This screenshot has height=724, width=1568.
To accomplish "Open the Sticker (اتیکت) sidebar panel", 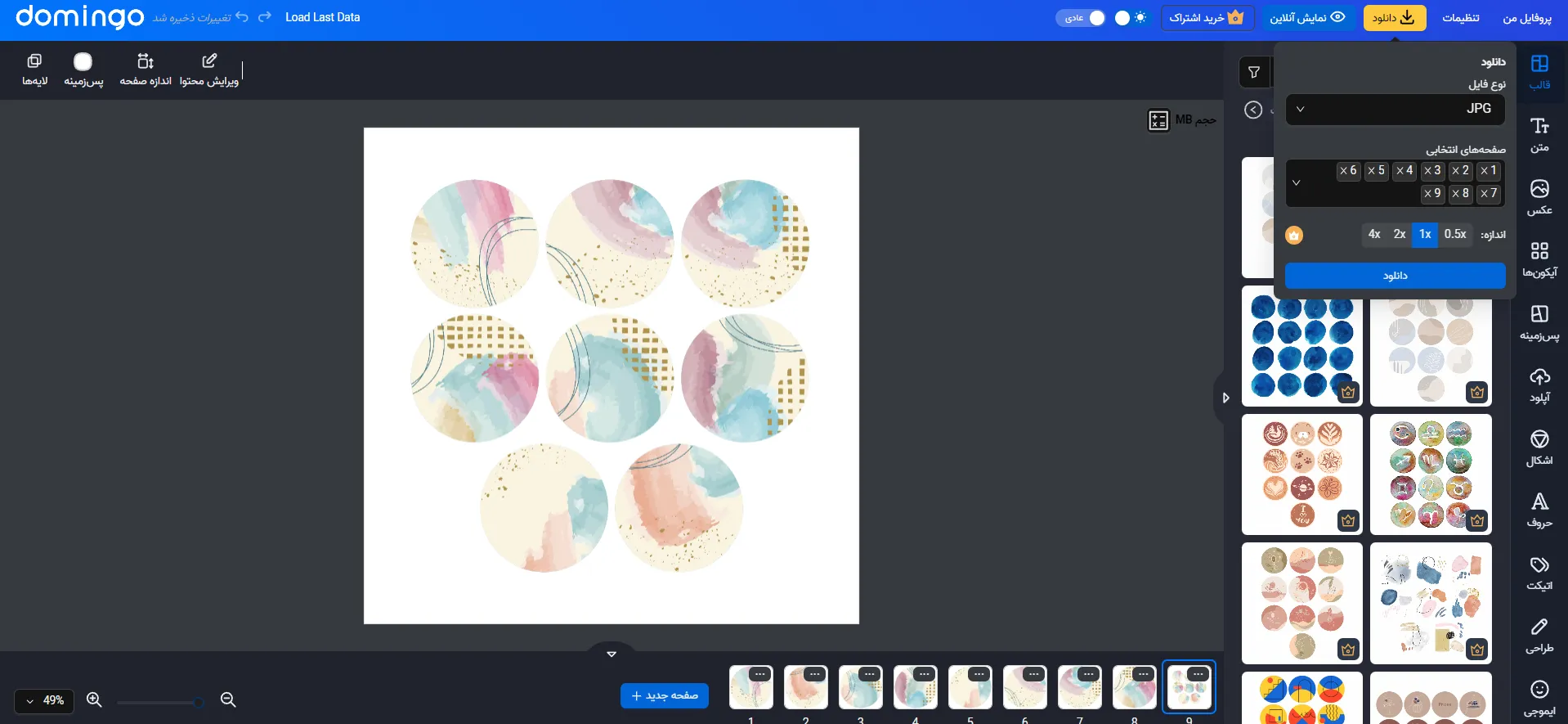I will click(1539, 573).
